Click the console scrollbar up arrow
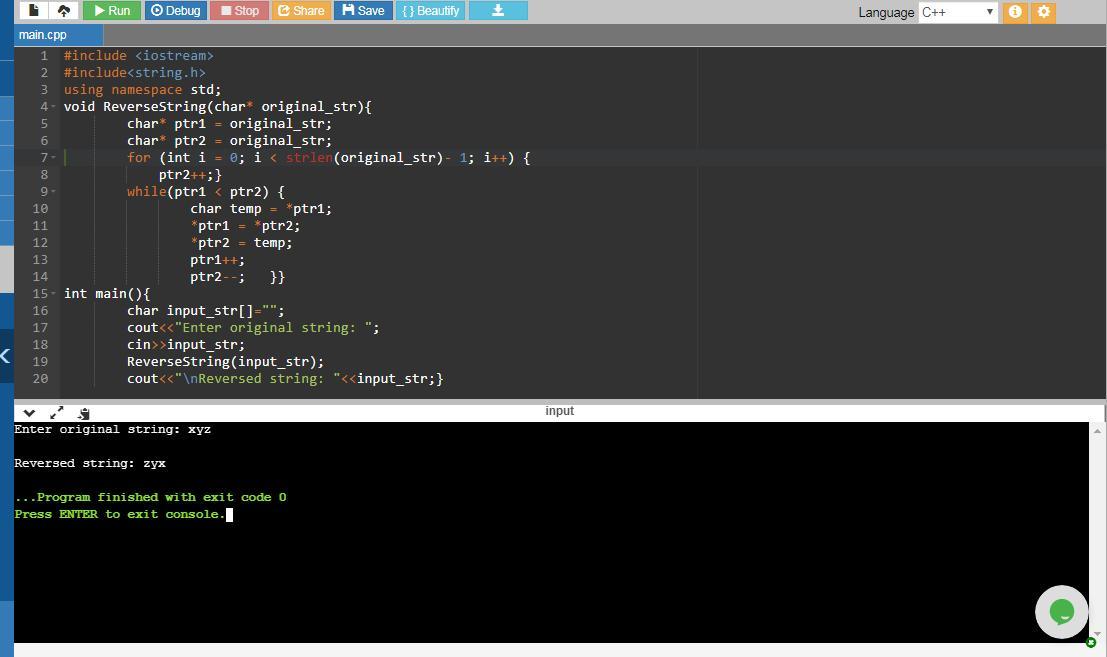1107x657 pixels. point(1097,430)
